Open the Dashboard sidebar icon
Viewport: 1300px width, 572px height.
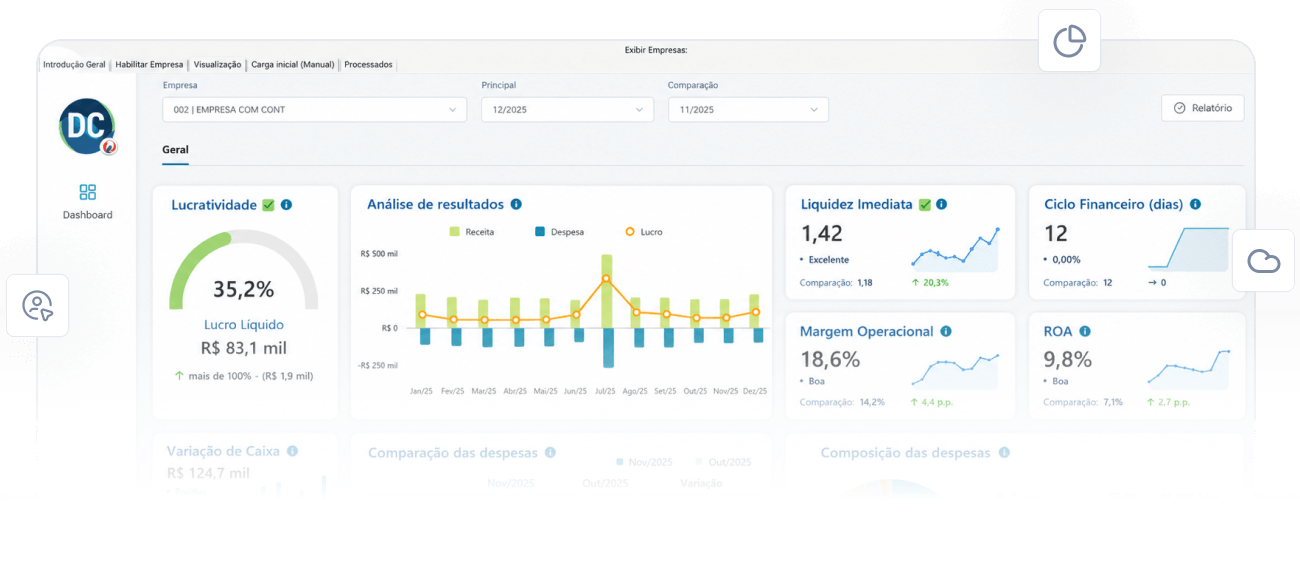click(x=87, y=192)
